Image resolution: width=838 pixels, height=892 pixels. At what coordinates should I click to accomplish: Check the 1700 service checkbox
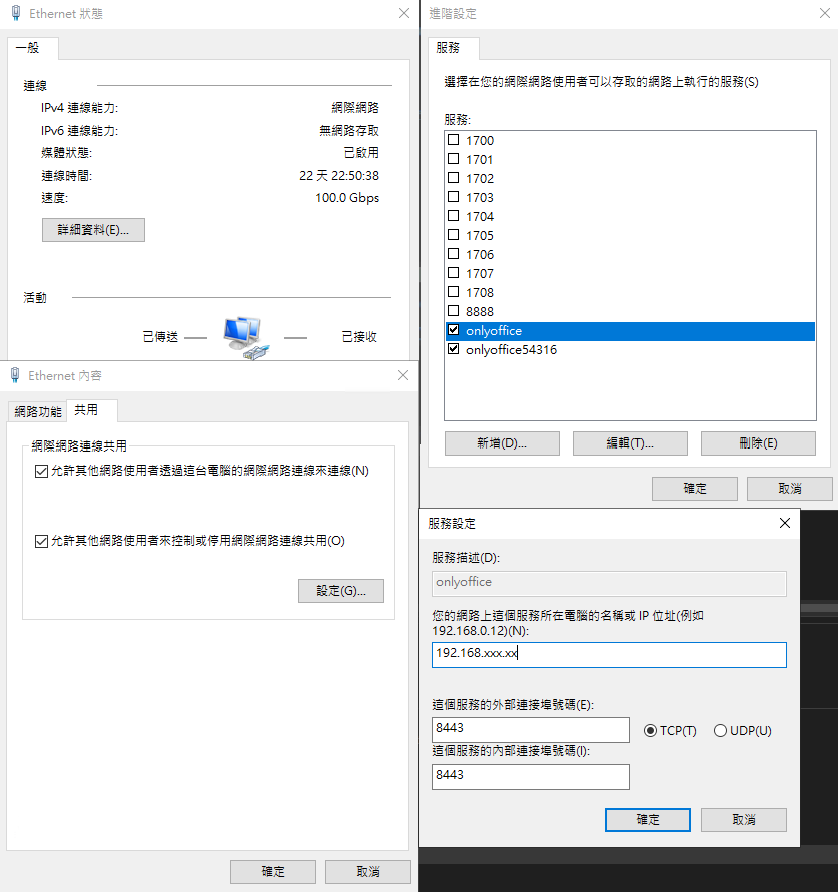tap(454, 141)
